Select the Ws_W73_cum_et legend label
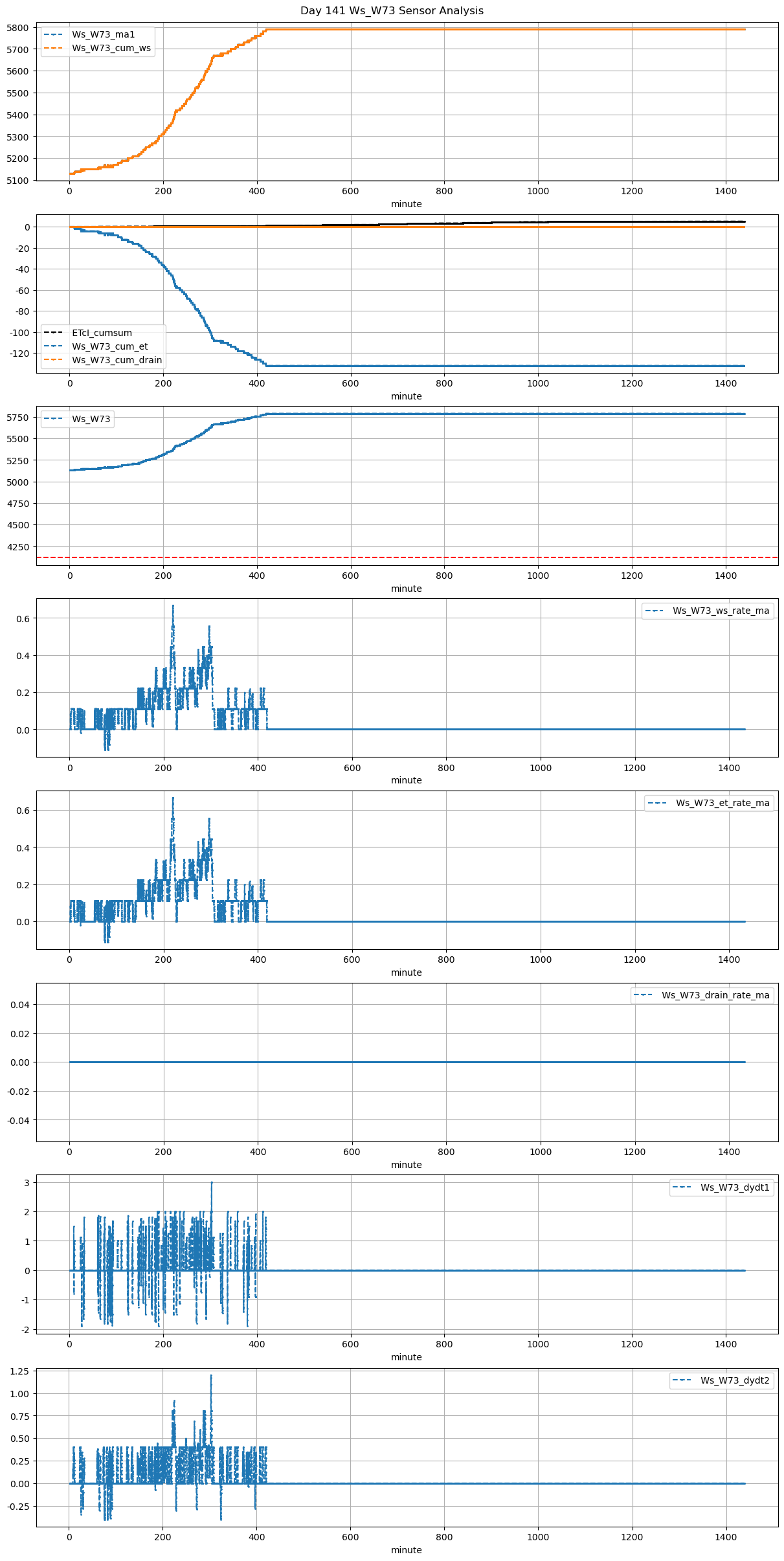Viewport: 784px width, 1561px height. point(109,346)
